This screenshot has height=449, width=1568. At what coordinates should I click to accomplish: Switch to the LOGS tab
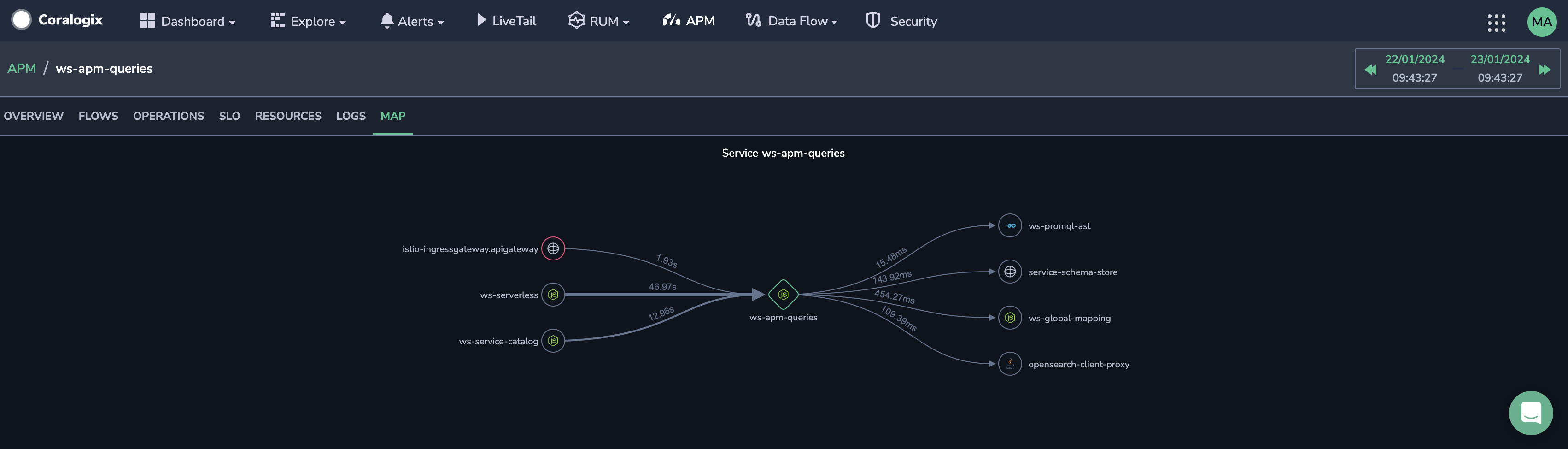pos(351,116)
